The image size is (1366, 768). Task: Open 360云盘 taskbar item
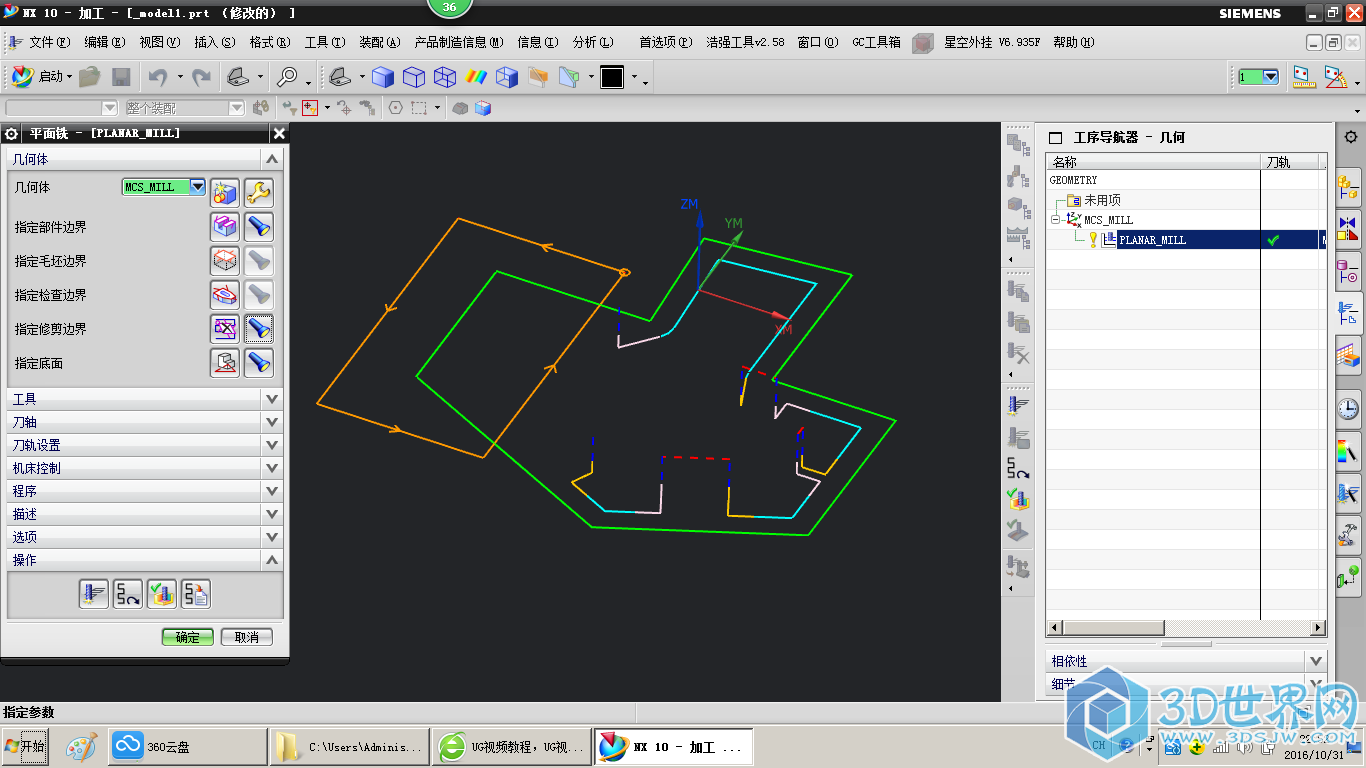click(x=187, y=746)
